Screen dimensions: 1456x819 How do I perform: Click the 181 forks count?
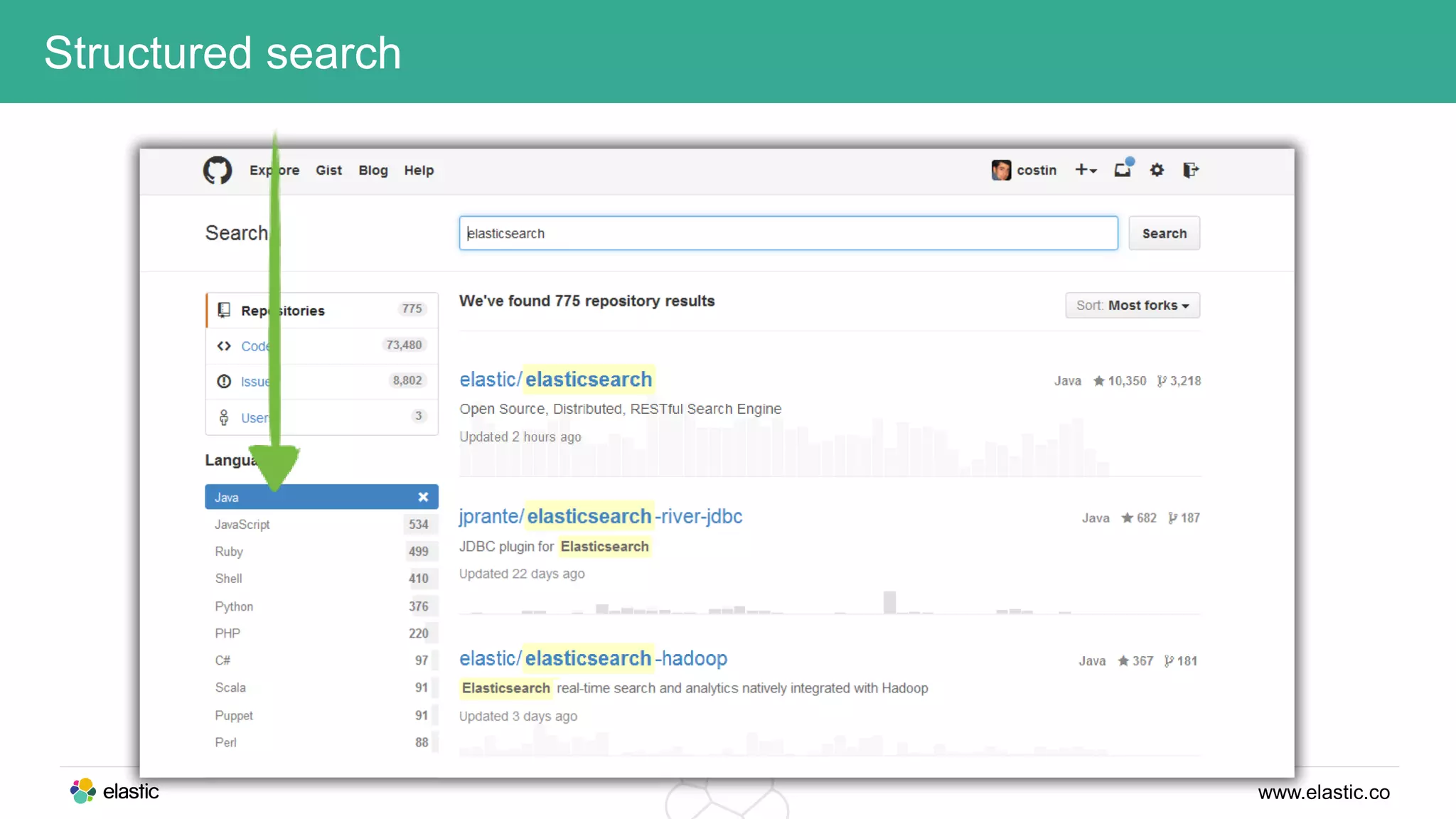pos(1181,660)
